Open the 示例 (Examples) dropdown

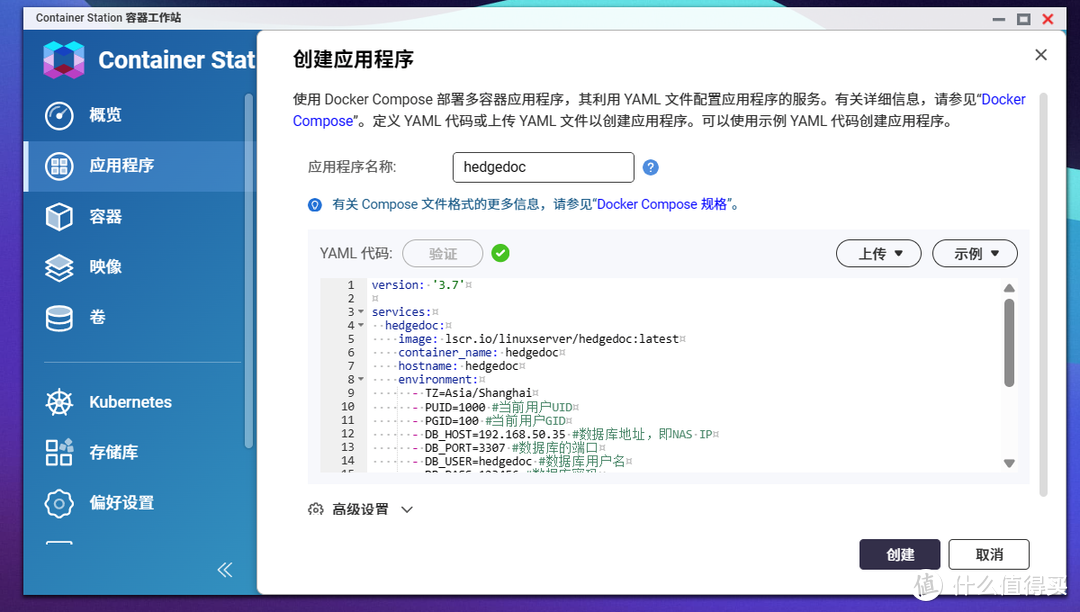(974, 253)
